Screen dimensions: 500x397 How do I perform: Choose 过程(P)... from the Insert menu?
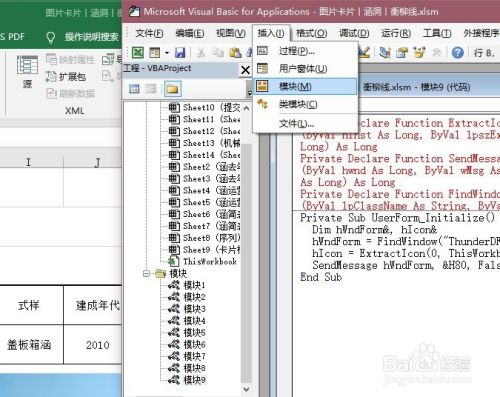pos(305,51)
